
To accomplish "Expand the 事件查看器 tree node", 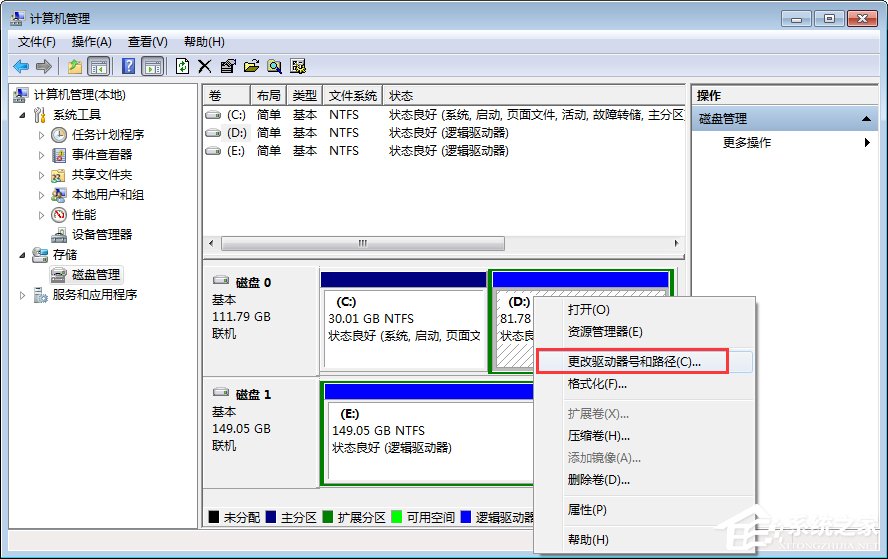I will (41, 155).
